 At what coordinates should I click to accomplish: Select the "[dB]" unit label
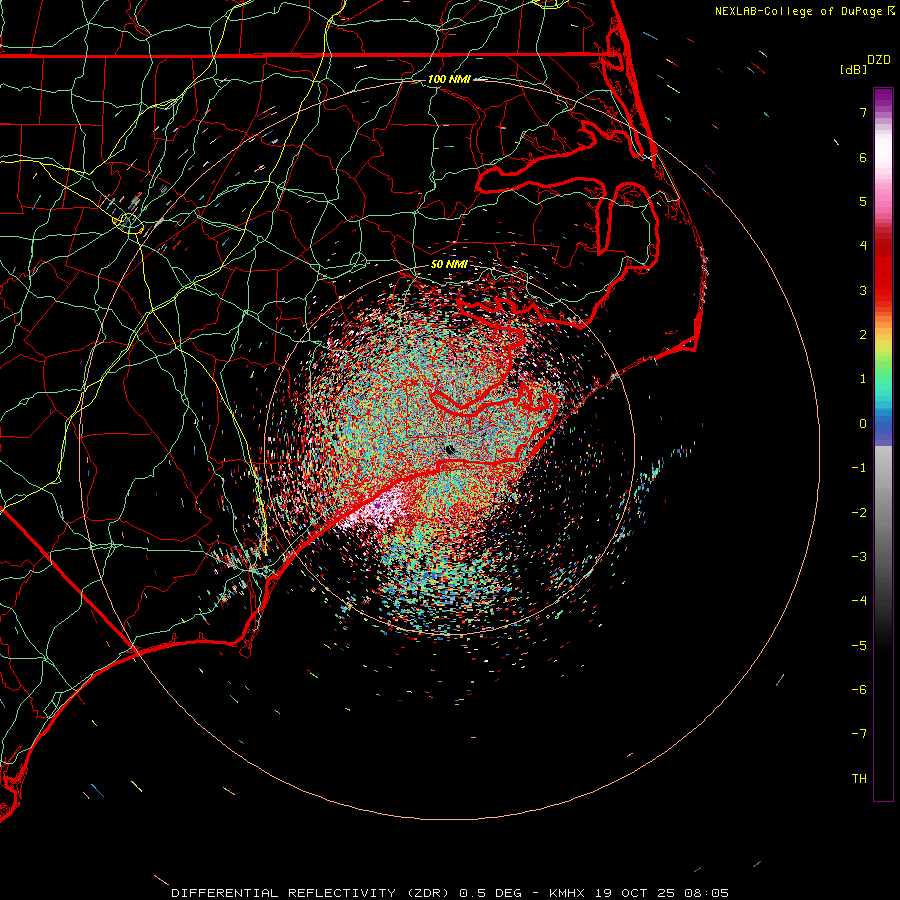point(853,69)
